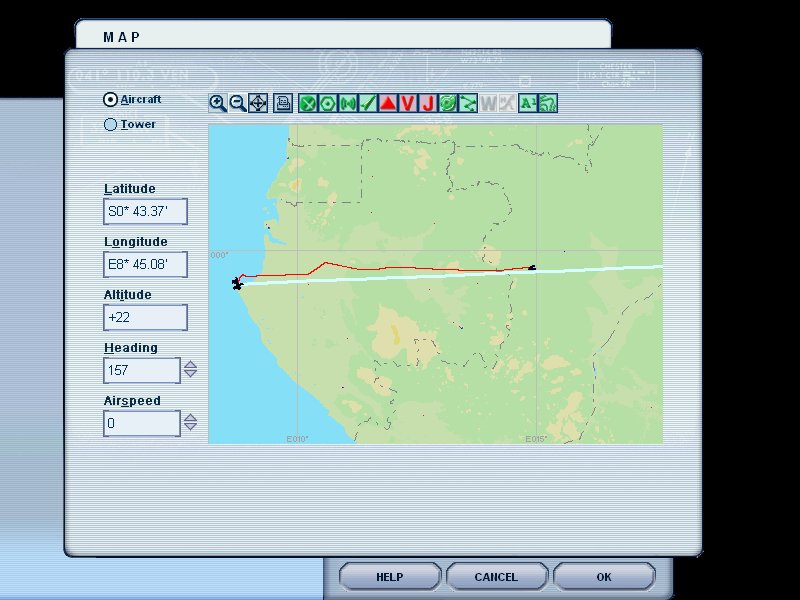This screenshot has width=800, height=600.
Task: Open the HELP button
Action: [x=390, y=577]
